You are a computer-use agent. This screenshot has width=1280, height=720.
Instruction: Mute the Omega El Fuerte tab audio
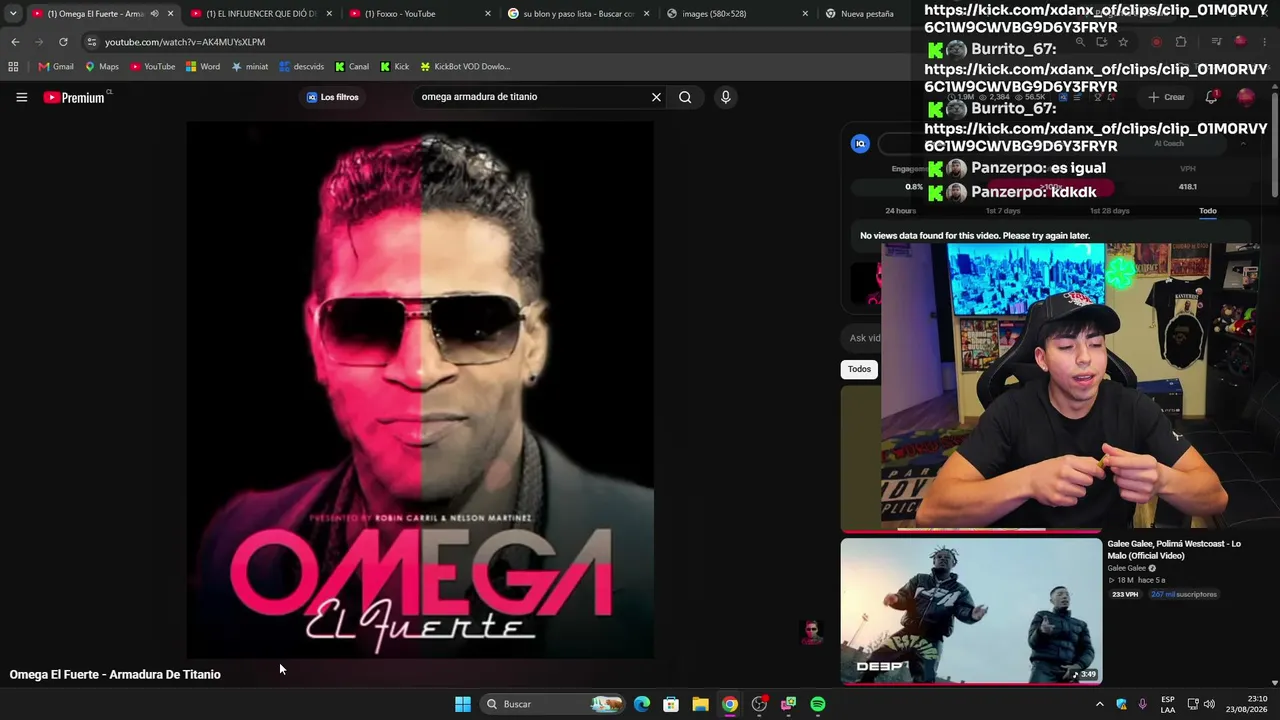(154, 14)
